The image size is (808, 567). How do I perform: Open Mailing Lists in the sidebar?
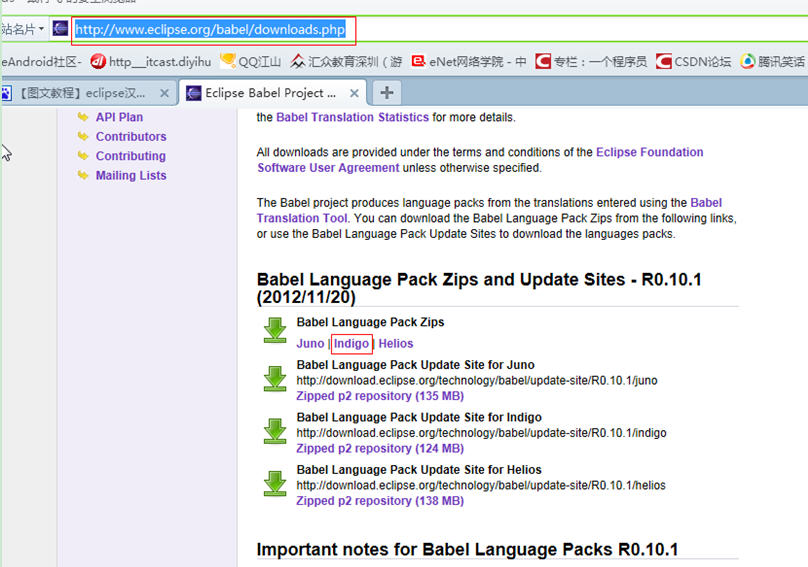(x=130, y=175)
